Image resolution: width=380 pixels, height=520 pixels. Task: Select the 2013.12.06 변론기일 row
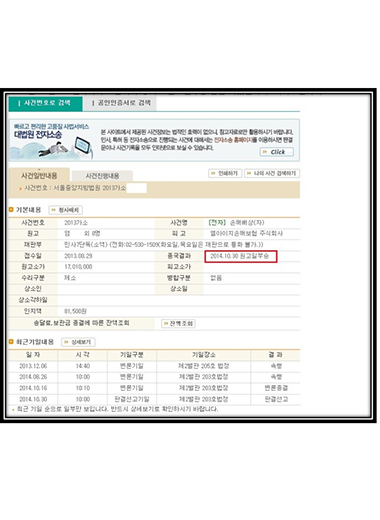point(154,366)
